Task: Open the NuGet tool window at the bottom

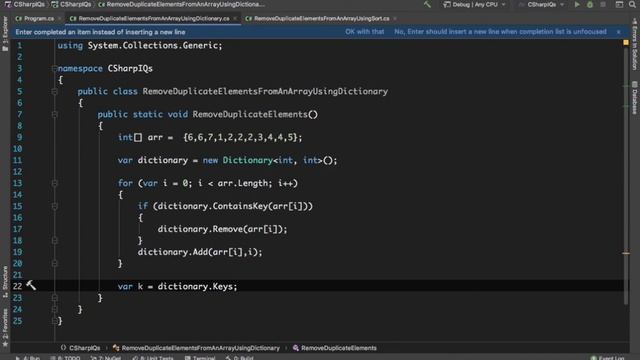Action: [x=106, y=358]
